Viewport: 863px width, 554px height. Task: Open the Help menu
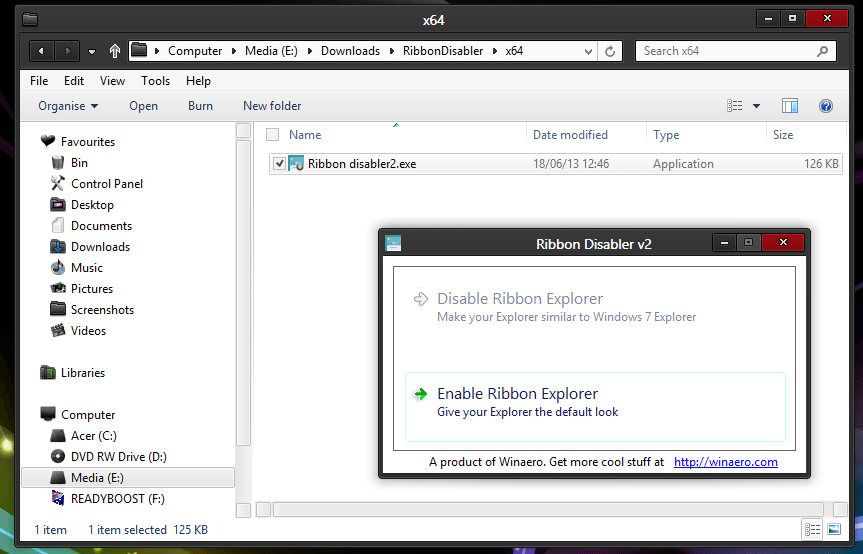pos(198,81)
